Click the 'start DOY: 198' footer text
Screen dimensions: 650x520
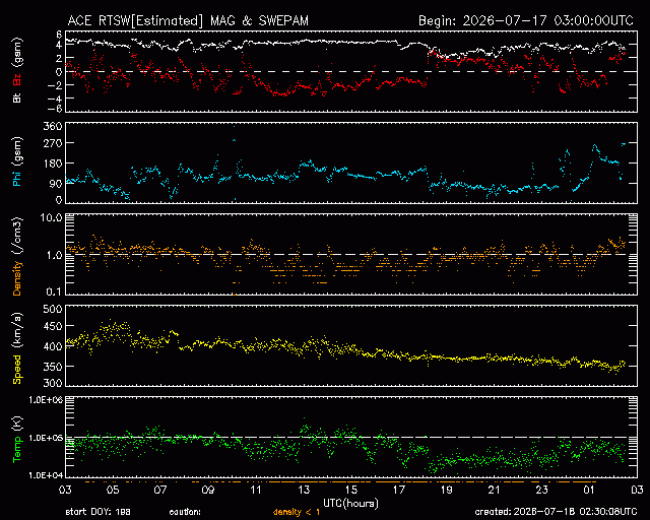coord(98,512)
